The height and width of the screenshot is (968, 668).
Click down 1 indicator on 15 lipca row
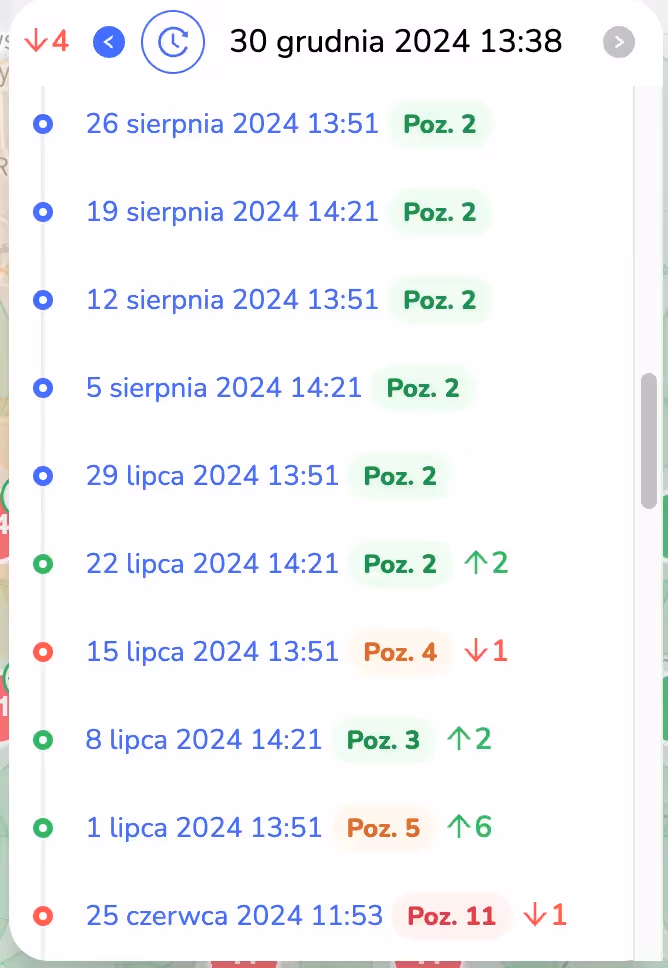click(x=486, y=651)
